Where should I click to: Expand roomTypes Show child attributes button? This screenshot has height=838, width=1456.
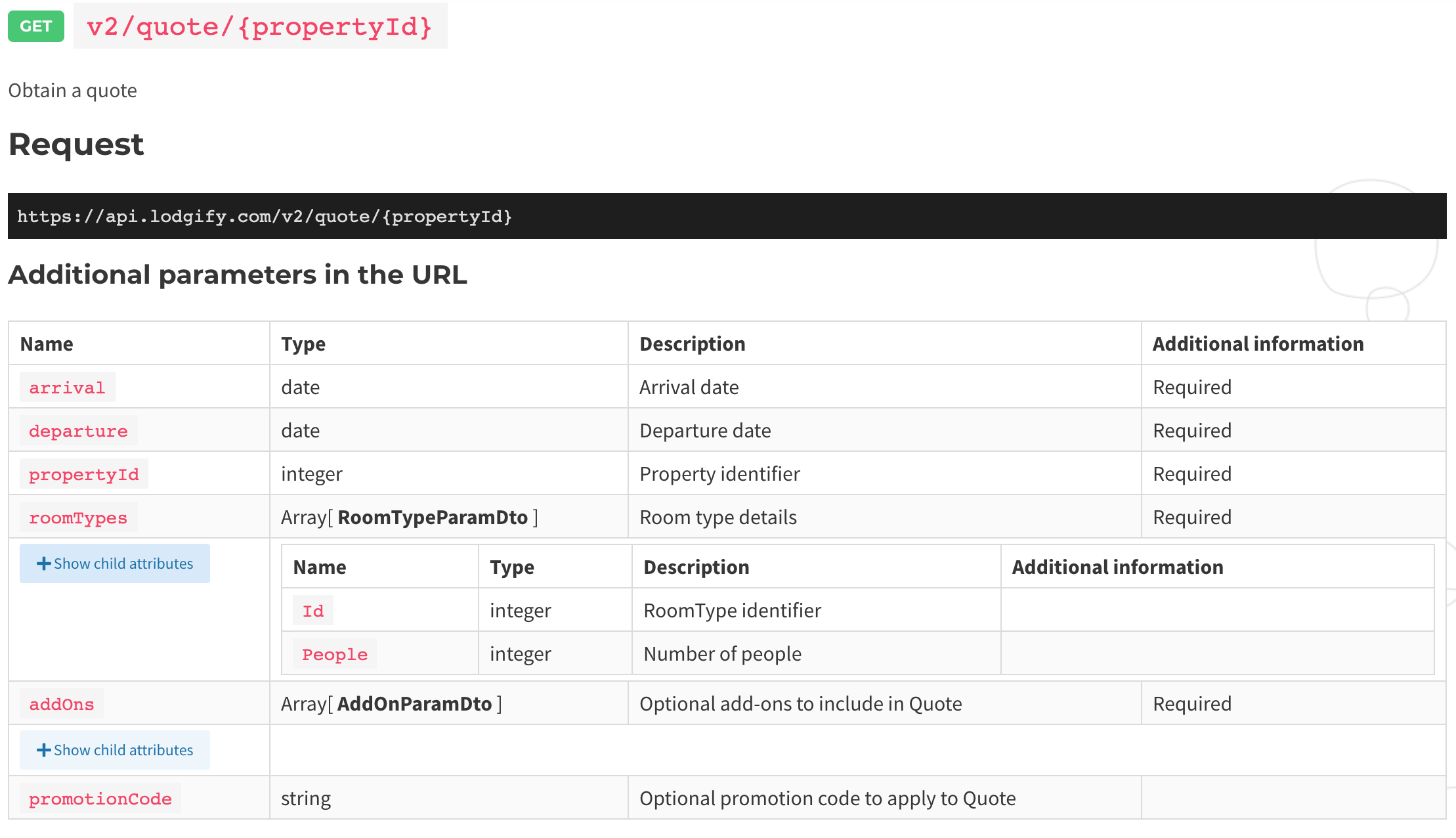point(115,563)
